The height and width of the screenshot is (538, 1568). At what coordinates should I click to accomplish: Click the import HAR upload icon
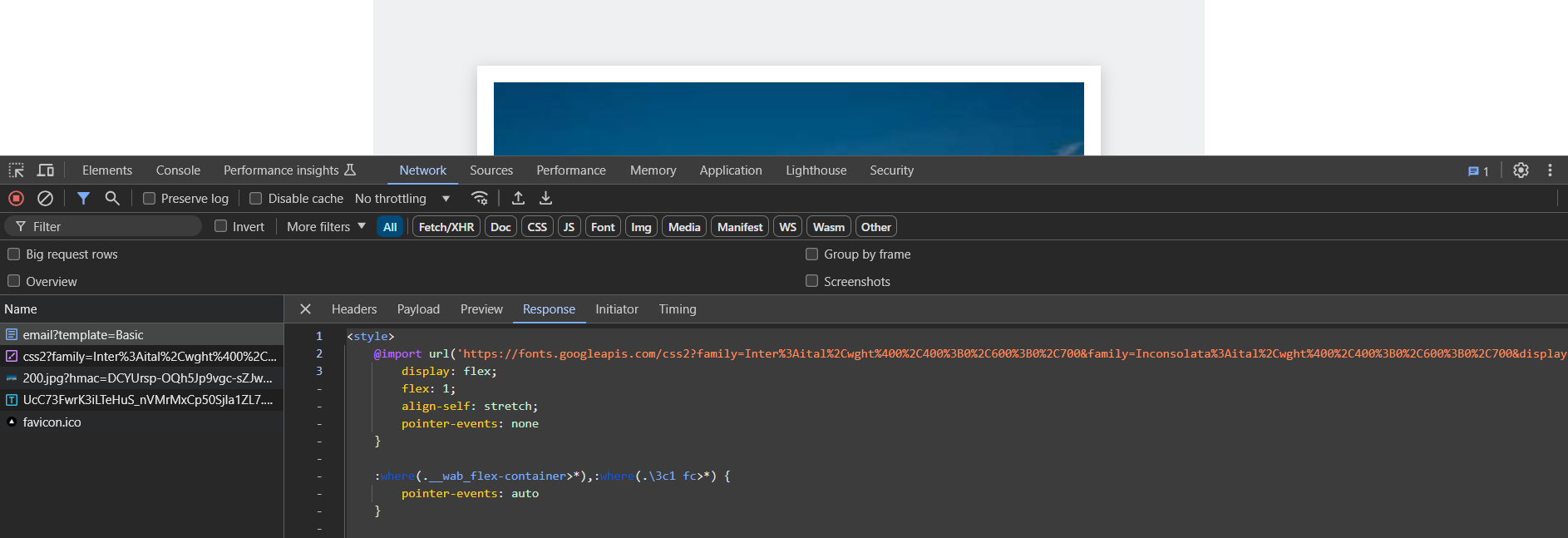518,199
